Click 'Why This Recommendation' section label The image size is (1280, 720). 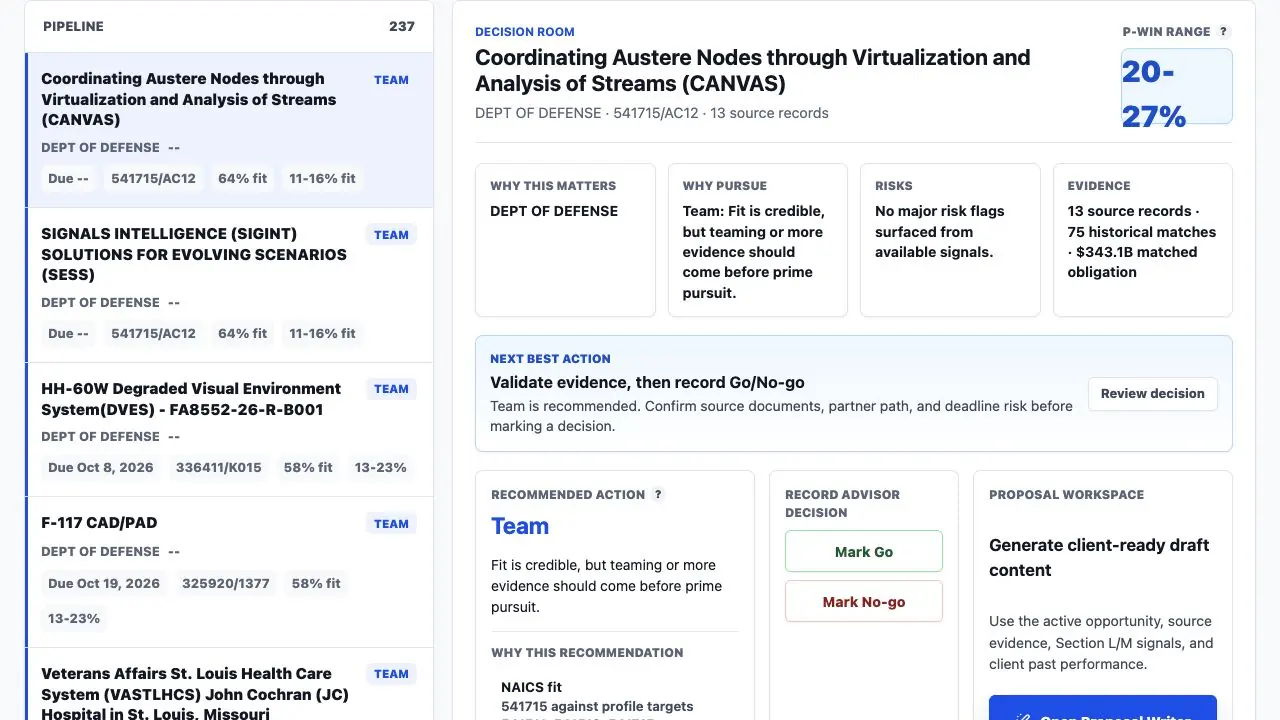[587, 653]
